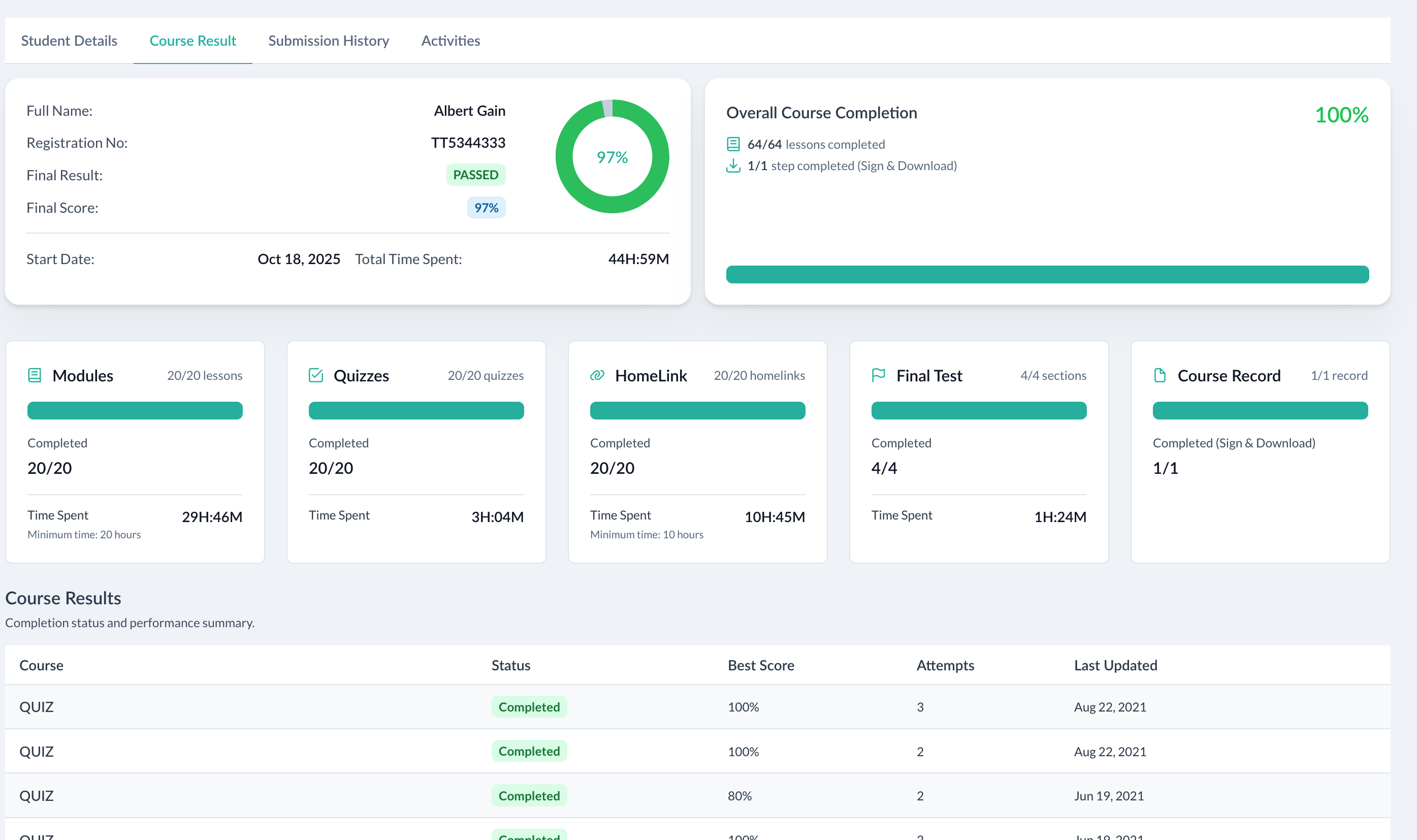Click the Quizzes checkmark icon
The height and width of the screenshot is (840, 1417).
pyautogui.click(x=316, y=375)
